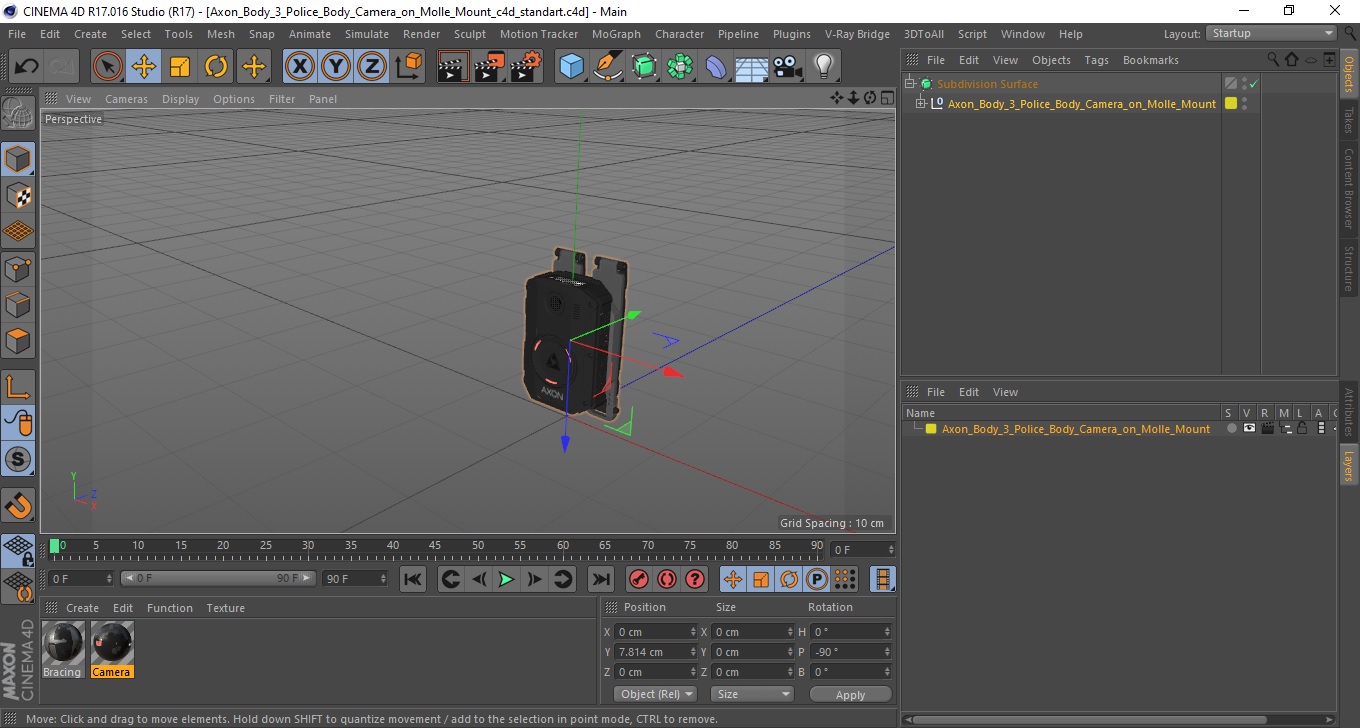Open viewport Cameras menu
1360x728 pixels.
pos(126,99)
